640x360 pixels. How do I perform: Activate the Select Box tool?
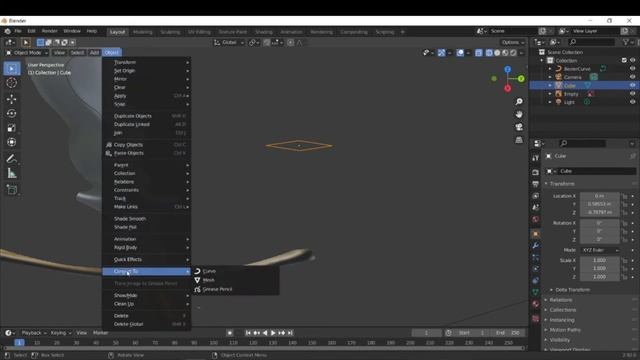(11, 69)
